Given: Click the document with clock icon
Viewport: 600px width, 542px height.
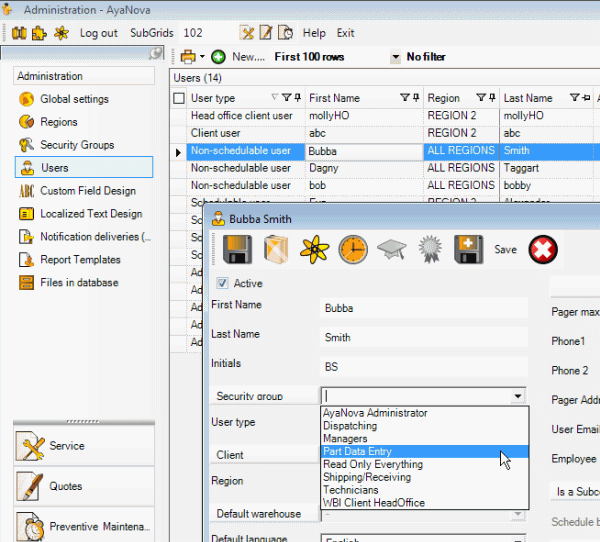Looking at the screenshot, I should point(285,33).
